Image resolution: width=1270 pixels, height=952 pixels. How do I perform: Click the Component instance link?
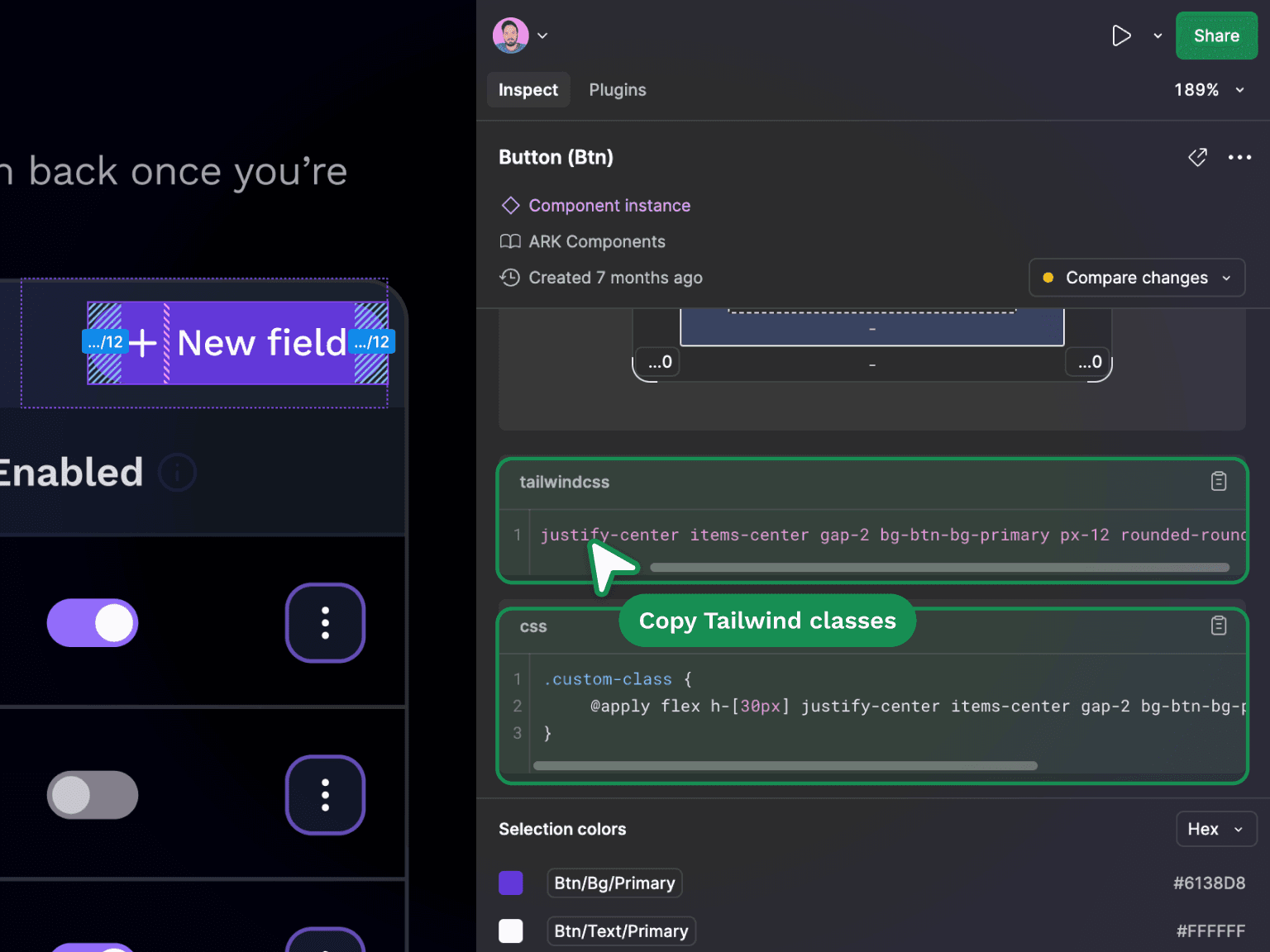(x=609, y=205)
